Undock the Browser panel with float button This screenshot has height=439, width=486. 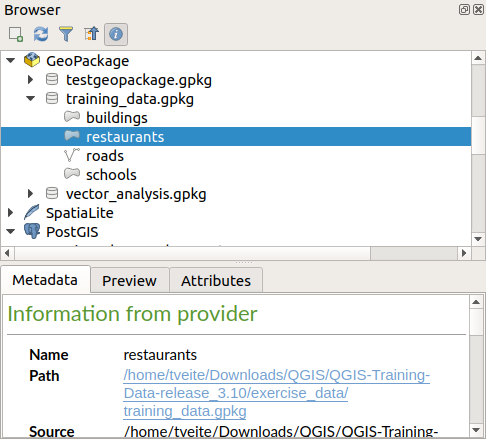pos(464,9)
